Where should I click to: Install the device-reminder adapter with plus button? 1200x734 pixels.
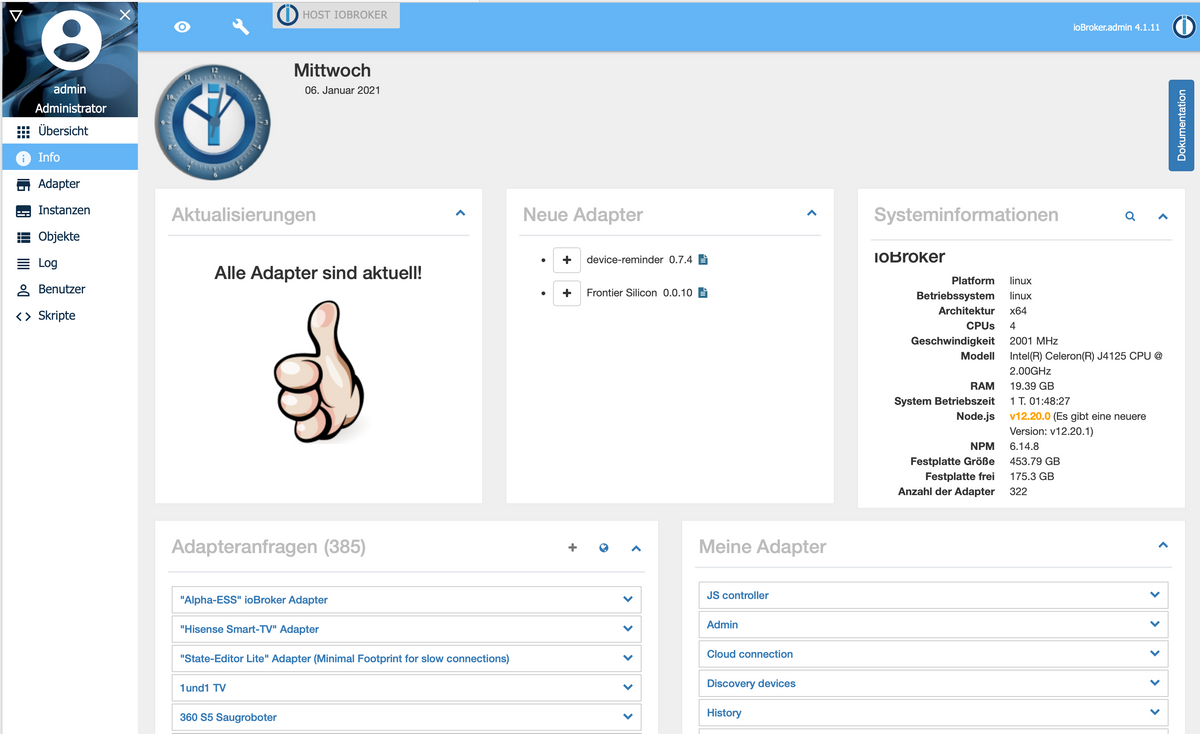[567, 260]
